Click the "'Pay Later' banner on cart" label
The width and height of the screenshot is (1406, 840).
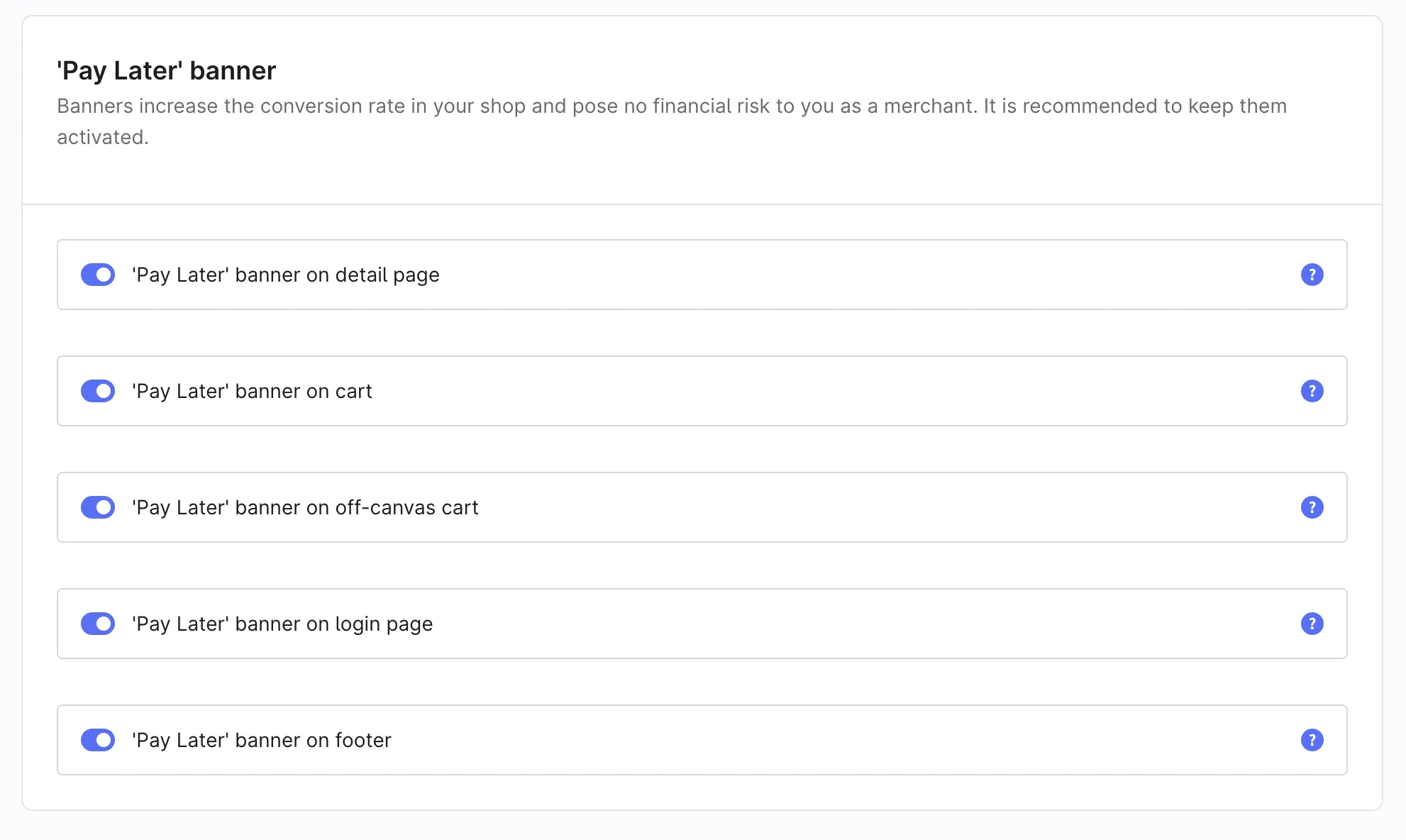coord(252,391)
